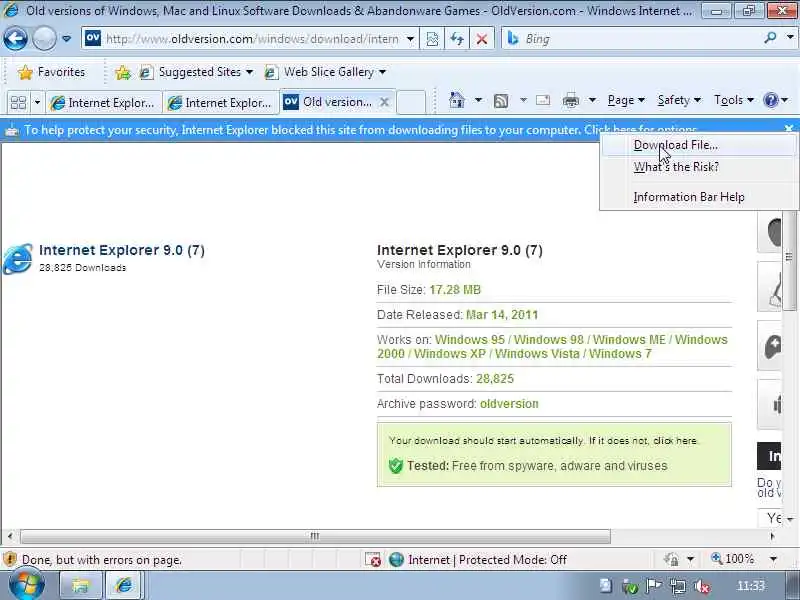Close the information bar with its X
The height and width of the screenshot is (600, 800).
(x=789, y=129)
